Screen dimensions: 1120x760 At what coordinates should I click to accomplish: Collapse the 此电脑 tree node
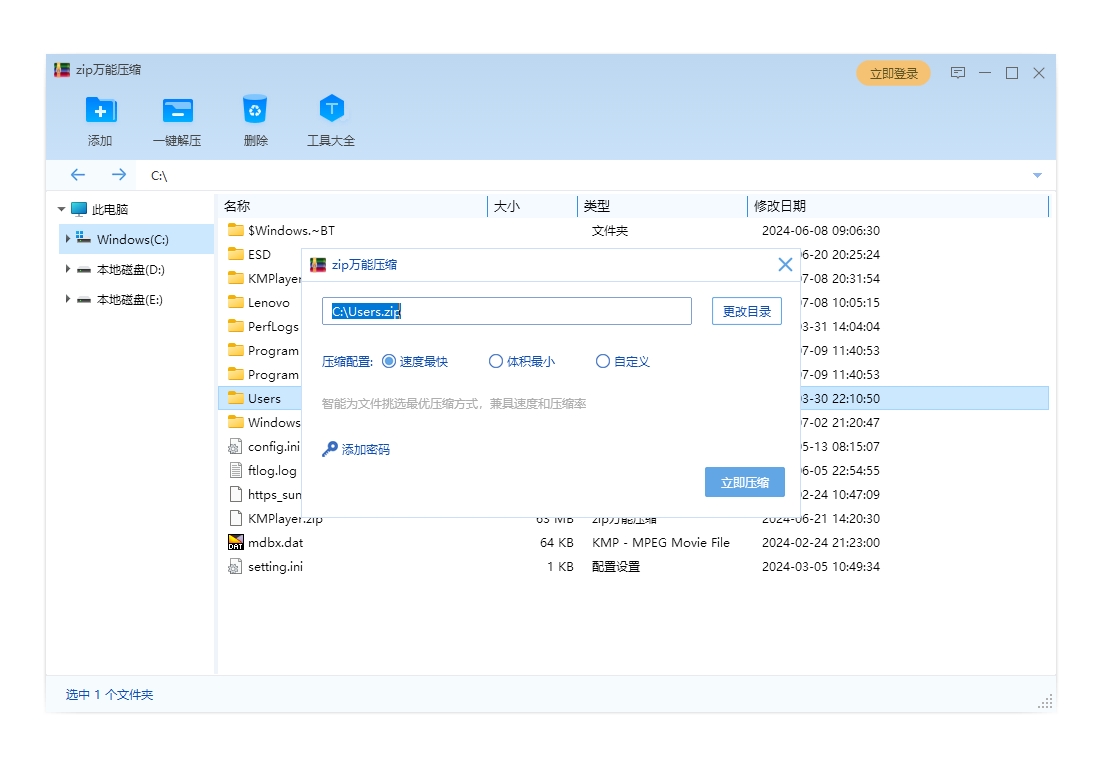pos(61,209)
